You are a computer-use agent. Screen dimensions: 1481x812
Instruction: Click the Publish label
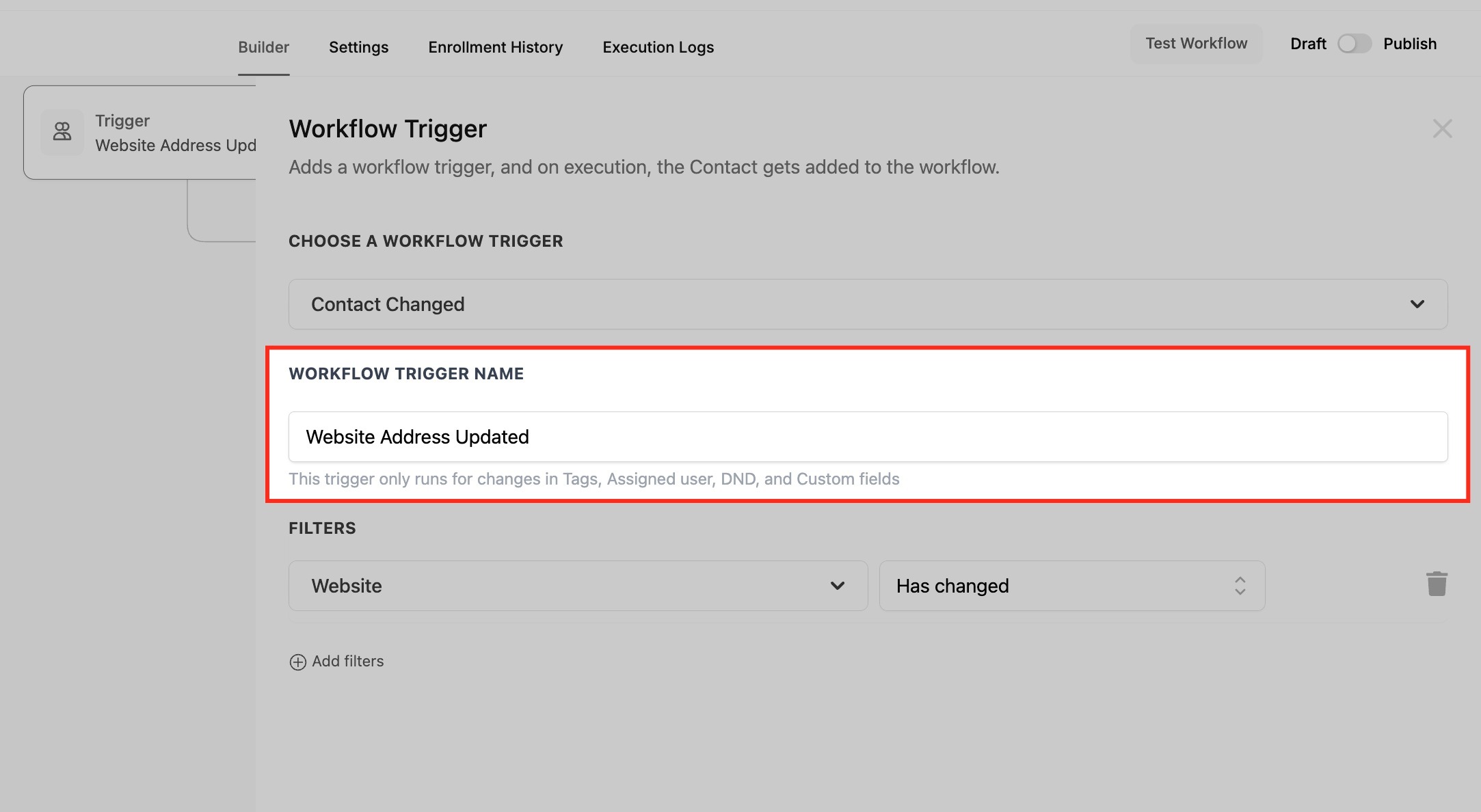(x=1409, y=44)
